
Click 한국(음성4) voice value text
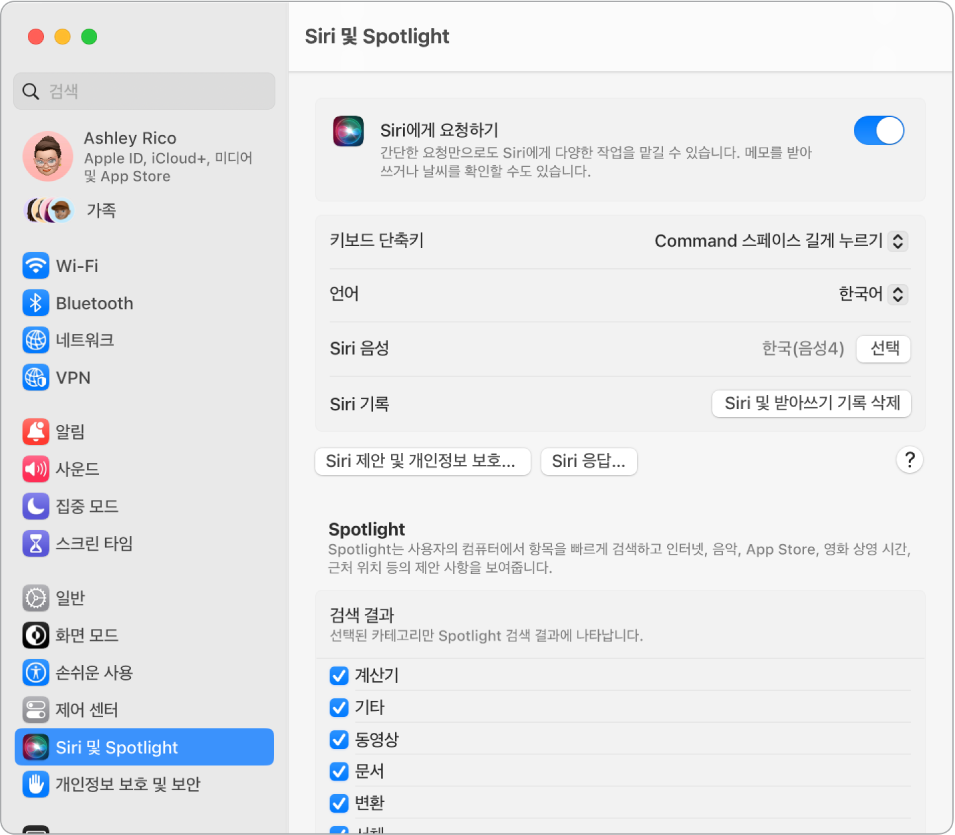click(803, 348)
